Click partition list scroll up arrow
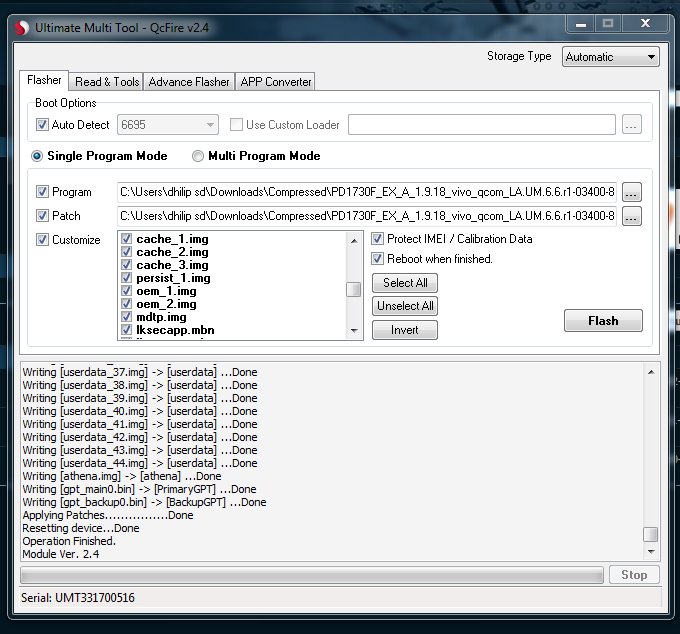Image resolution: width=680 pixels, height=634 pixels. 354,241
